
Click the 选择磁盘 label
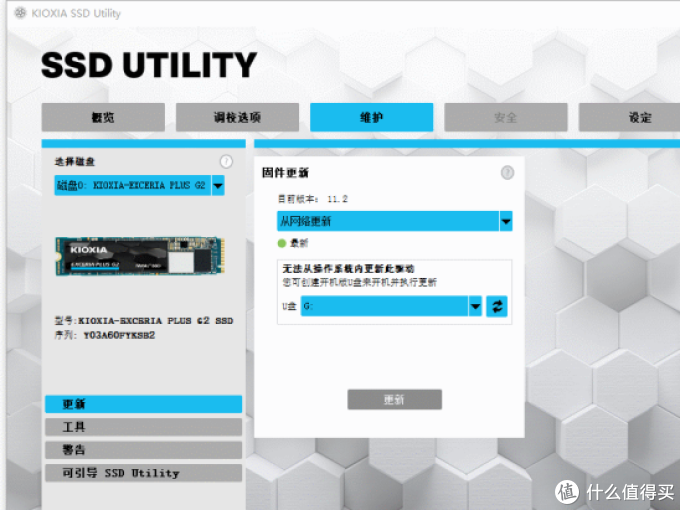(75, 162)
